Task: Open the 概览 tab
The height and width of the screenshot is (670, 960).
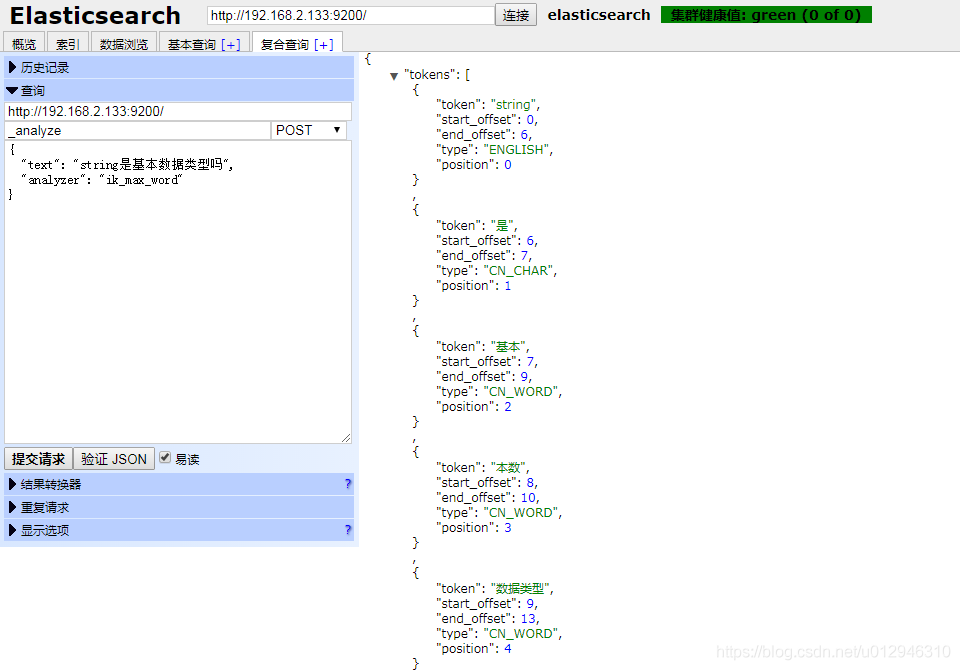Action: click(x=24, y=43)
